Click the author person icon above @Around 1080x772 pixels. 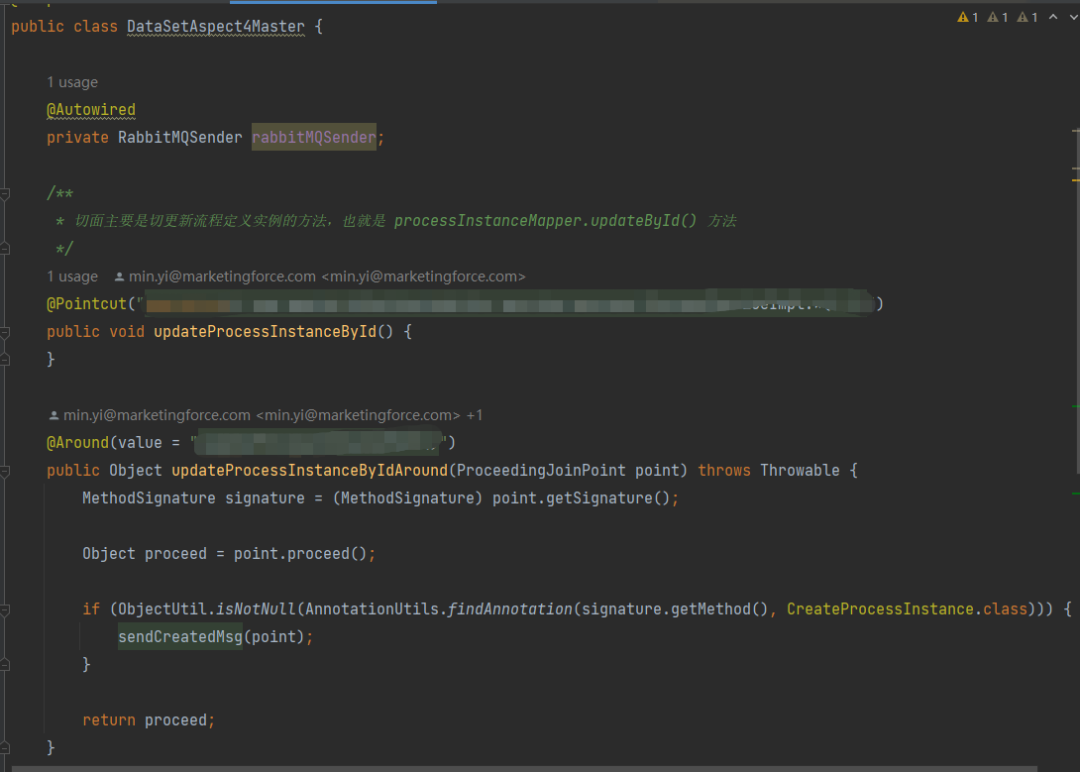click(x=54, y=415)
